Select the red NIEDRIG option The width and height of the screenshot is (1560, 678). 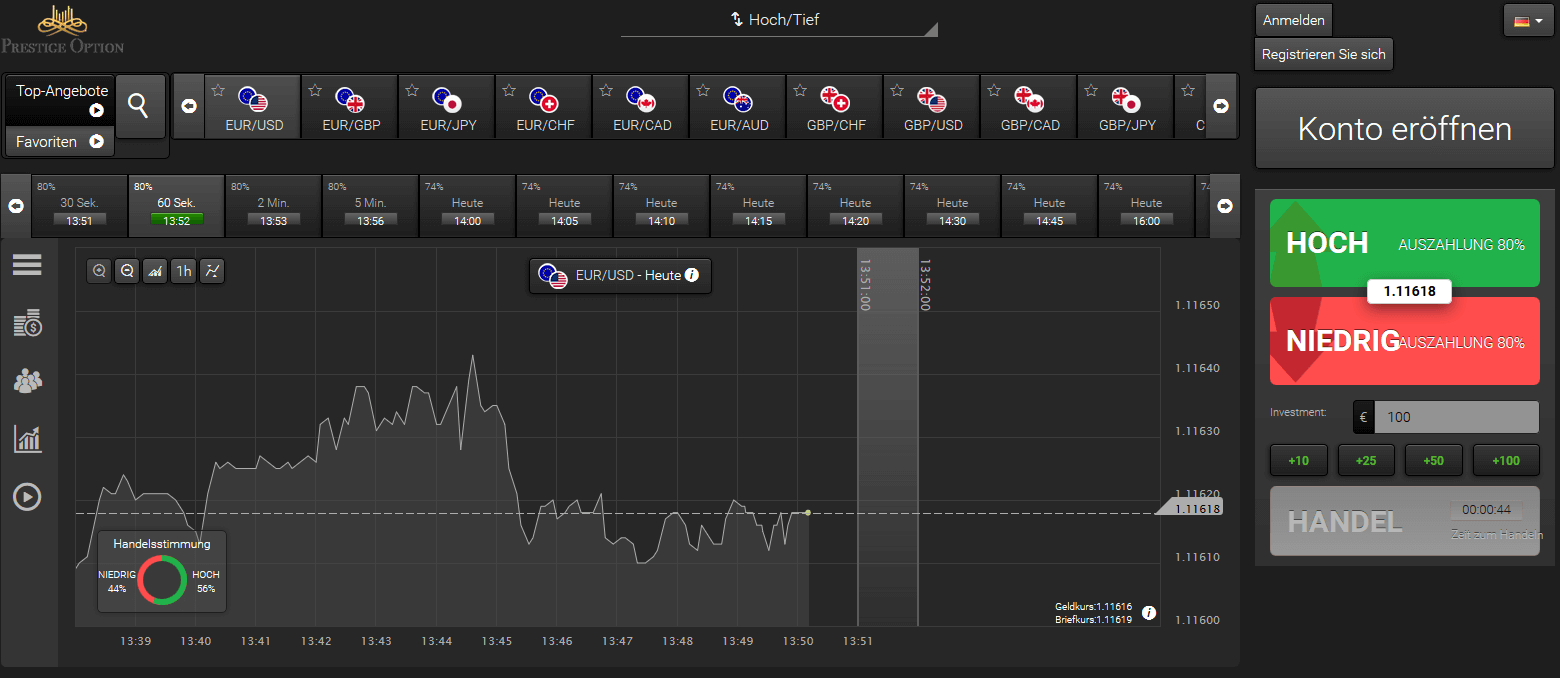1405,341
